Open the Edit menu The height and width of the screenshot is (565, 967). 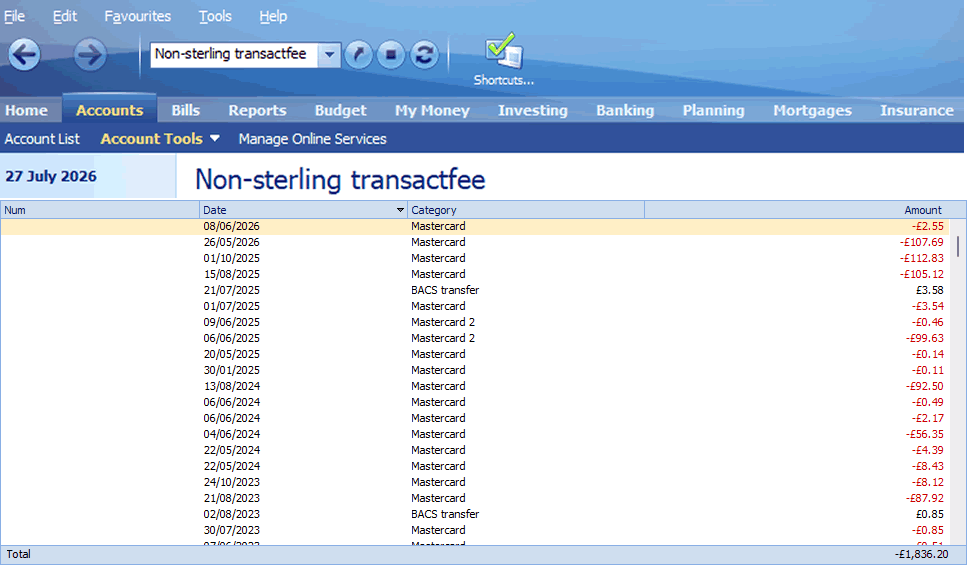coord(65,16)
